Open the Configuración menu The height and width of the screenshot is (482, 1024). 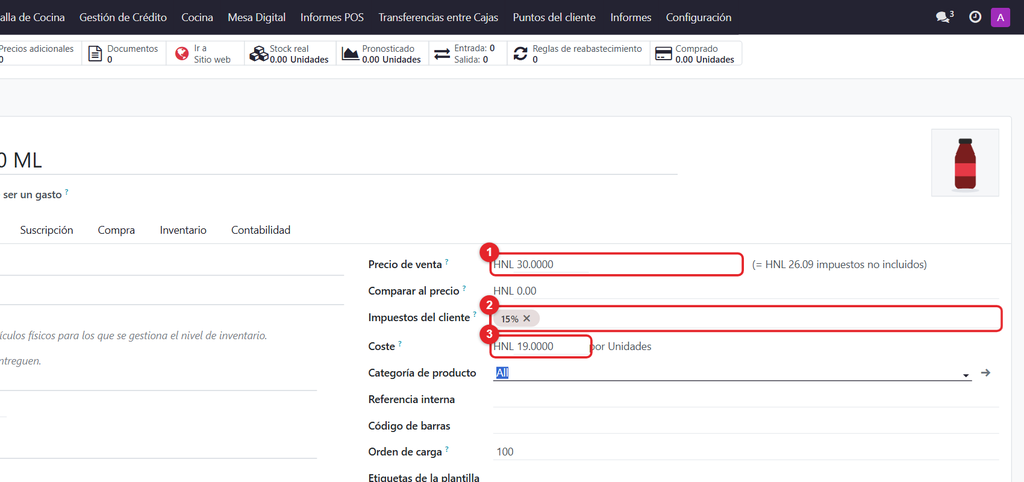[698, 18]
